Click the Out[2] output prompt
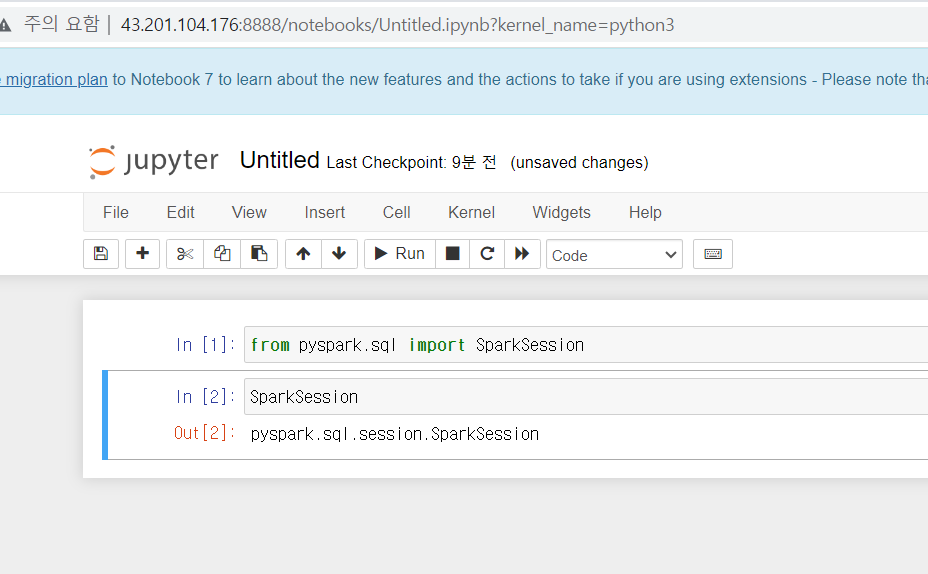 [204, 433]
